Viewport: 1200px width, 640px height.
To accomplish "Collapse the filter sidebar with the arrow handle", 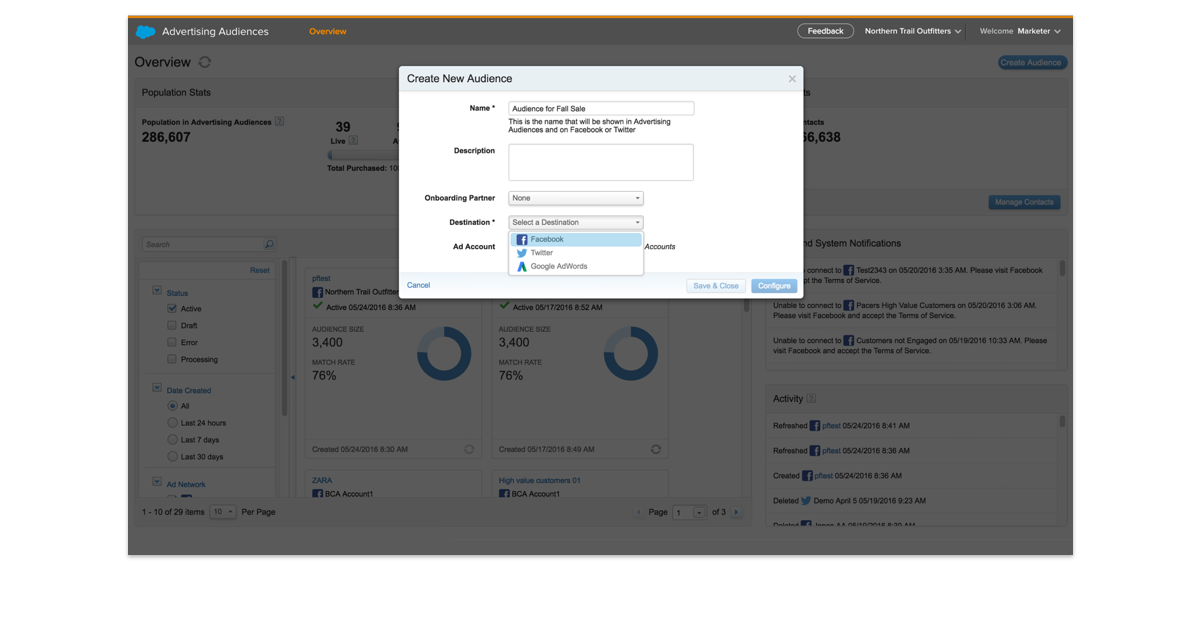I will coord(292,377).
